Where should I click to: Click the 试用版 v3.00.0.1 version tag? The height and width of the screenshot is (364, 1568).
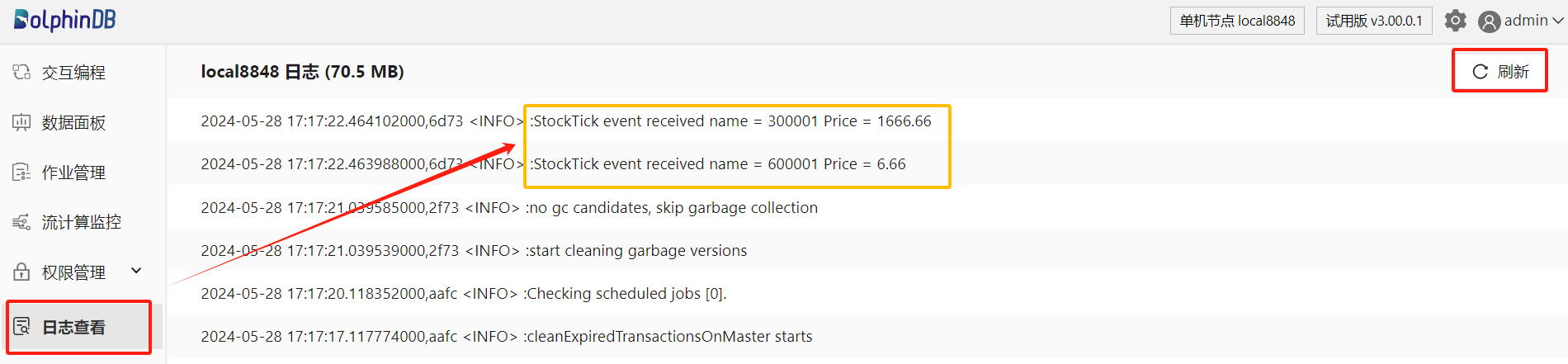[1374, 21]
